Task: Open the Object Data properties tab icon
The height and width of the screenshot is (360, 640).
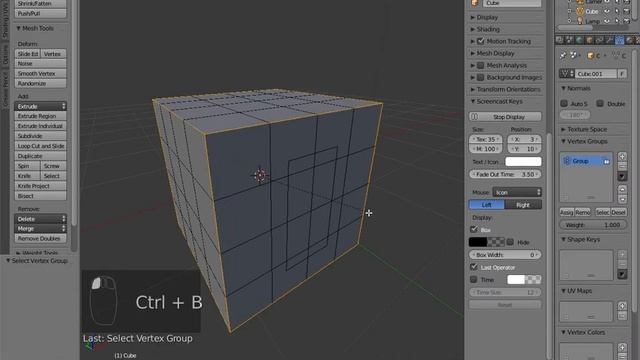Action: coord(619,40)
